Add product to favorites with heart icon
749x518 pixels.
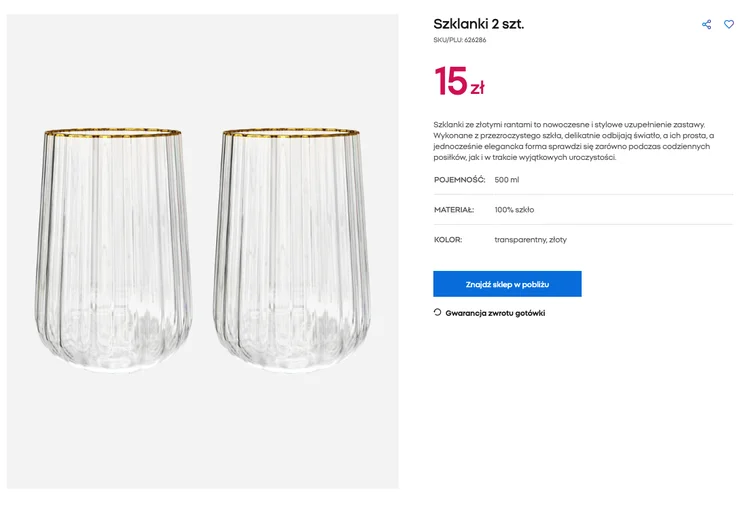[729, 24]
